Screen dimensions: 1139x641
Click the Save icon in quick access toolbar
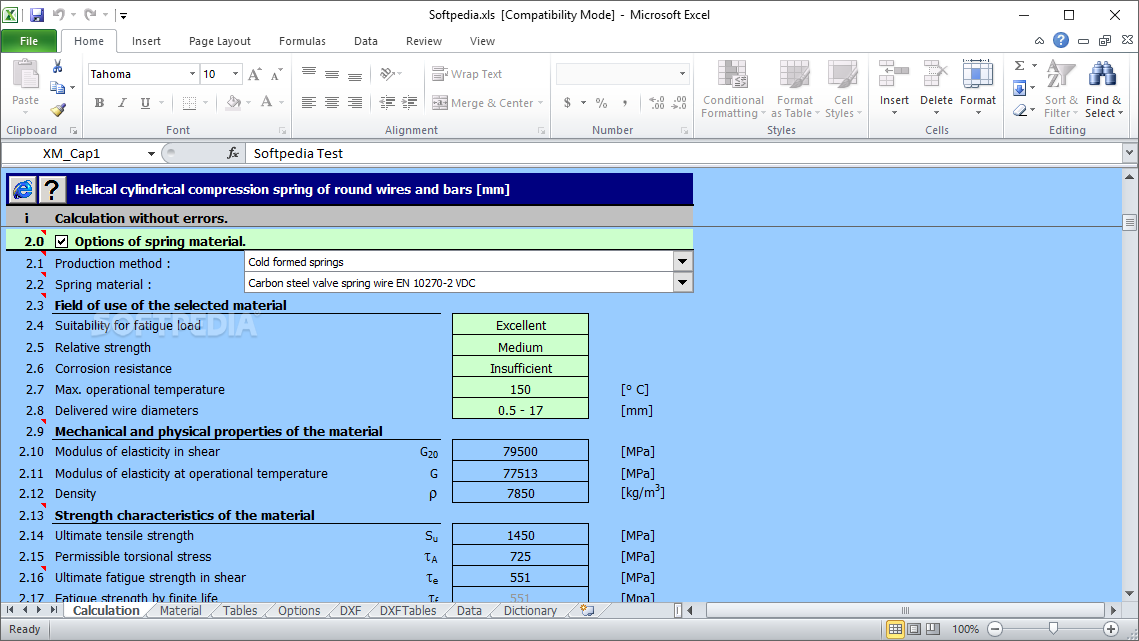click(36, 15)
